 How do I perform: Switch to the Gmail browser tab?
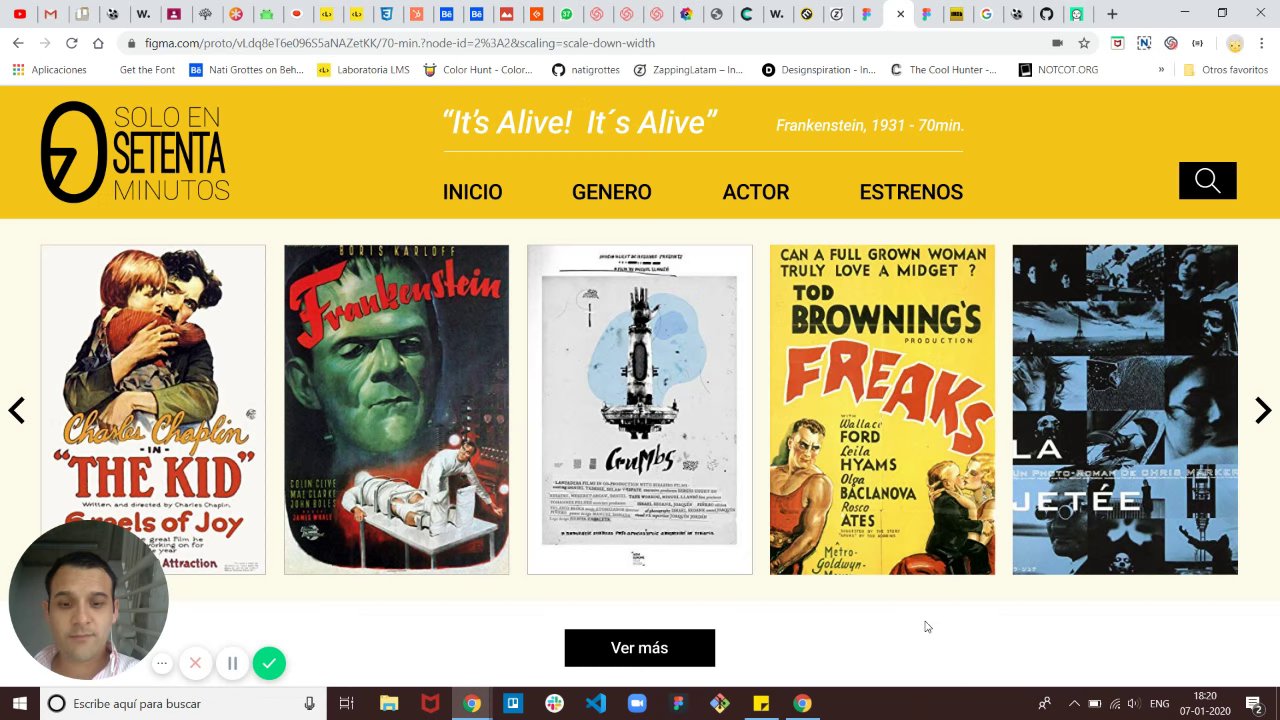pyautogui.click(x=51, y=14)
